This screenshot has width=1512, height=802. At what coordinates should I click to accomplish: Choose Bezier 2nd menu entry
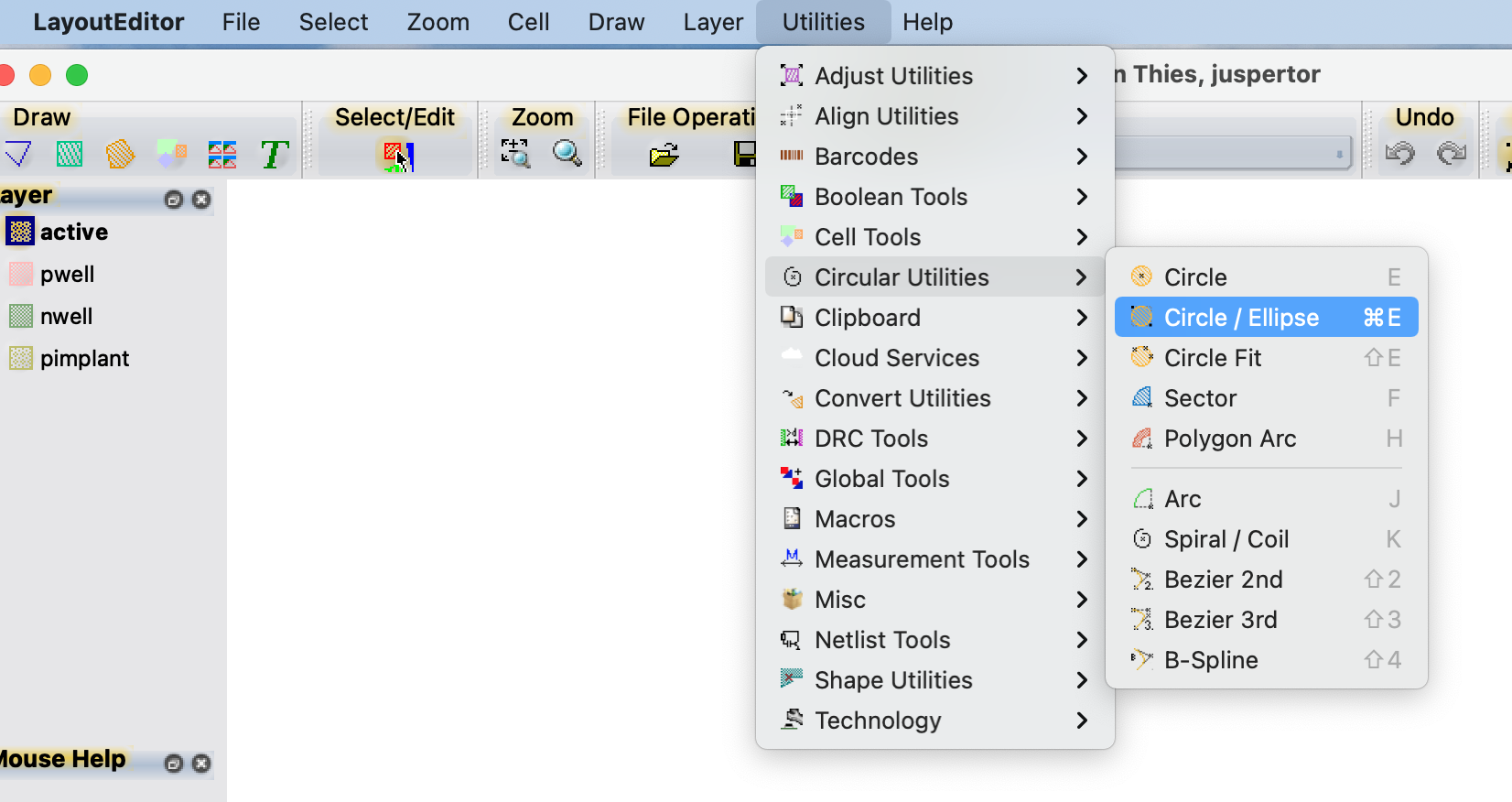[1267, 580]
